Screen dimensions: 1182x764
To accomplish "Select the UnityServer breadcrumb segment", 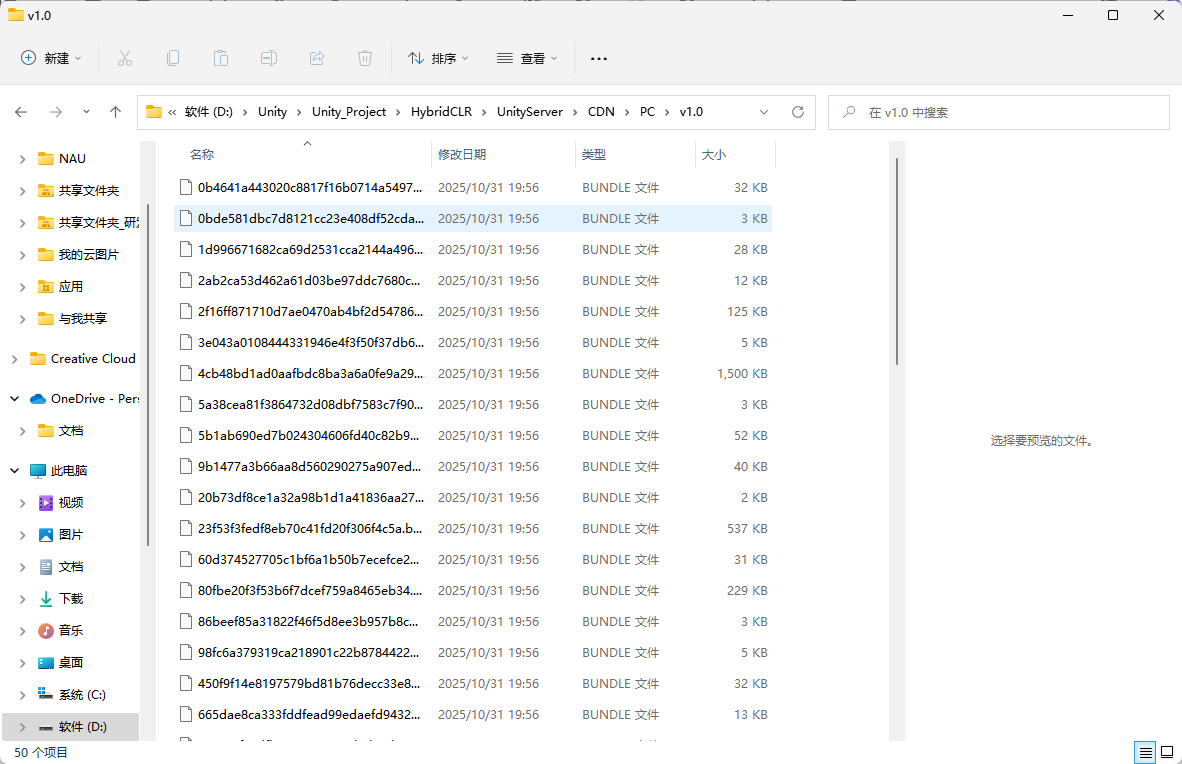I will pyautogui.click(x=530, y=112).
